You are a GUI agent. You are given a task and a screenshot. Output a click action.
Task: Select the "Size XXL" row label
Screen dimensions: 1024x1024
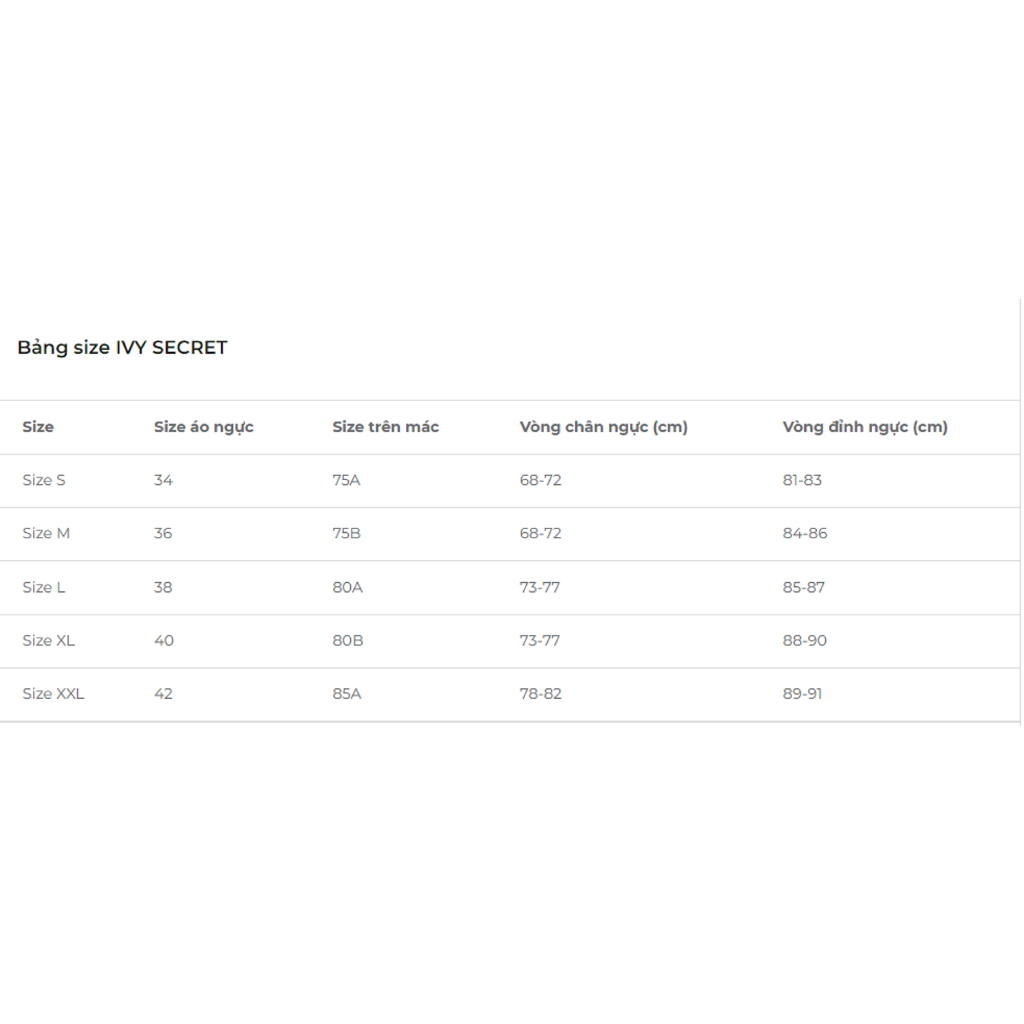[54, 693]
